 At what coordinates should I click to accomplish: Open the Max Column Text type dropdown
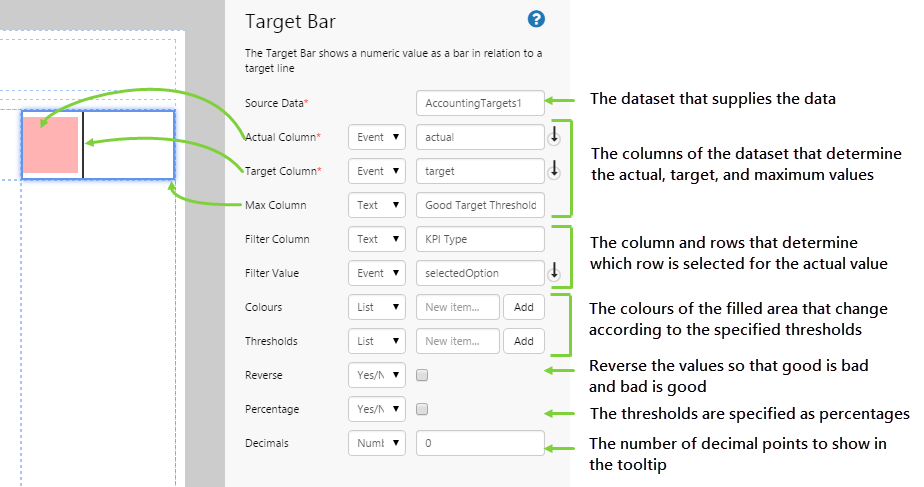tap(377, 205)
